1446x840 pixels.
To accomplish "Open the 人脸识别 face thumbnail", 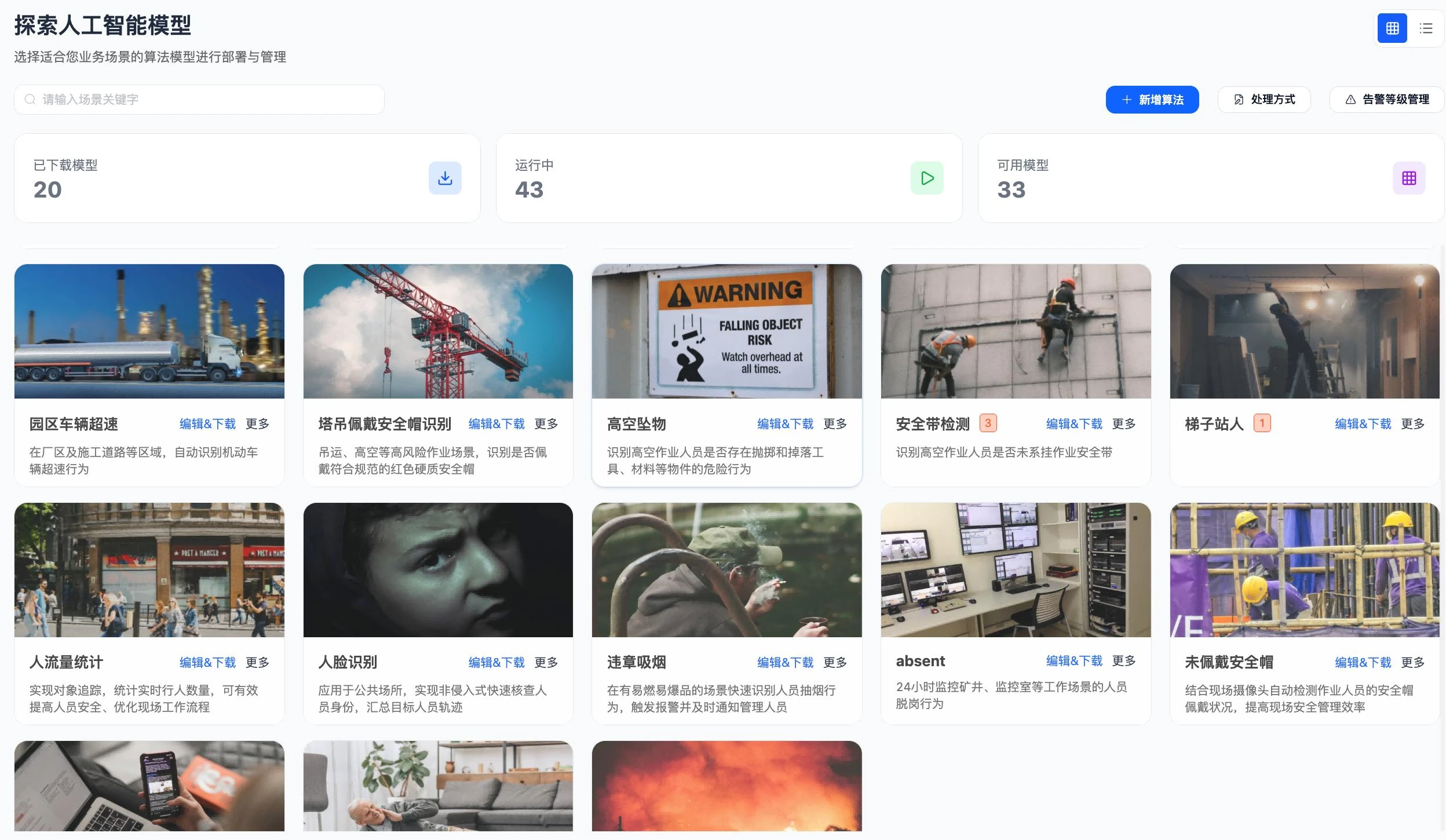I will [438, 570].
